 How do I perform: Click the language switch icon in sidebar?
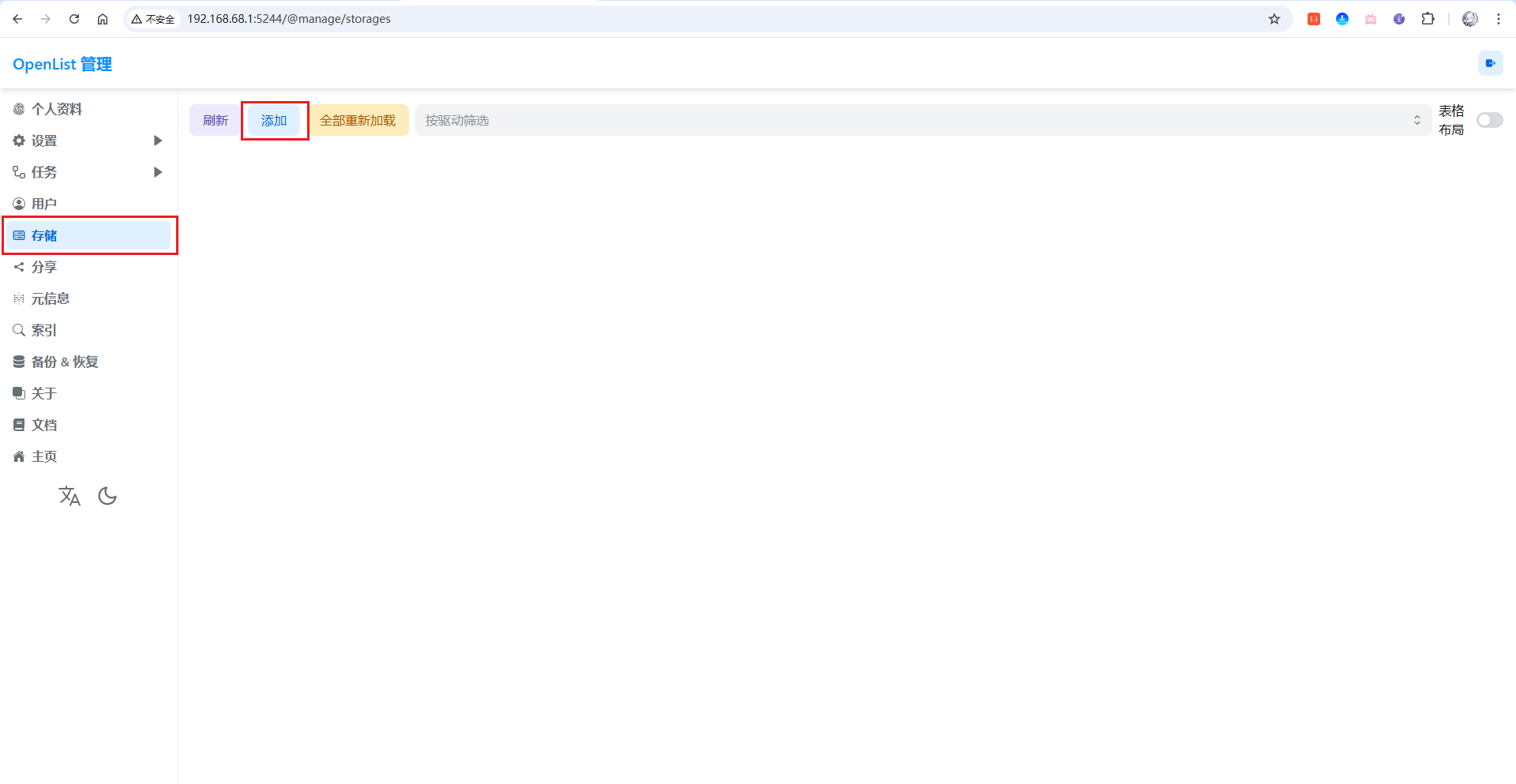coord(69,496)
